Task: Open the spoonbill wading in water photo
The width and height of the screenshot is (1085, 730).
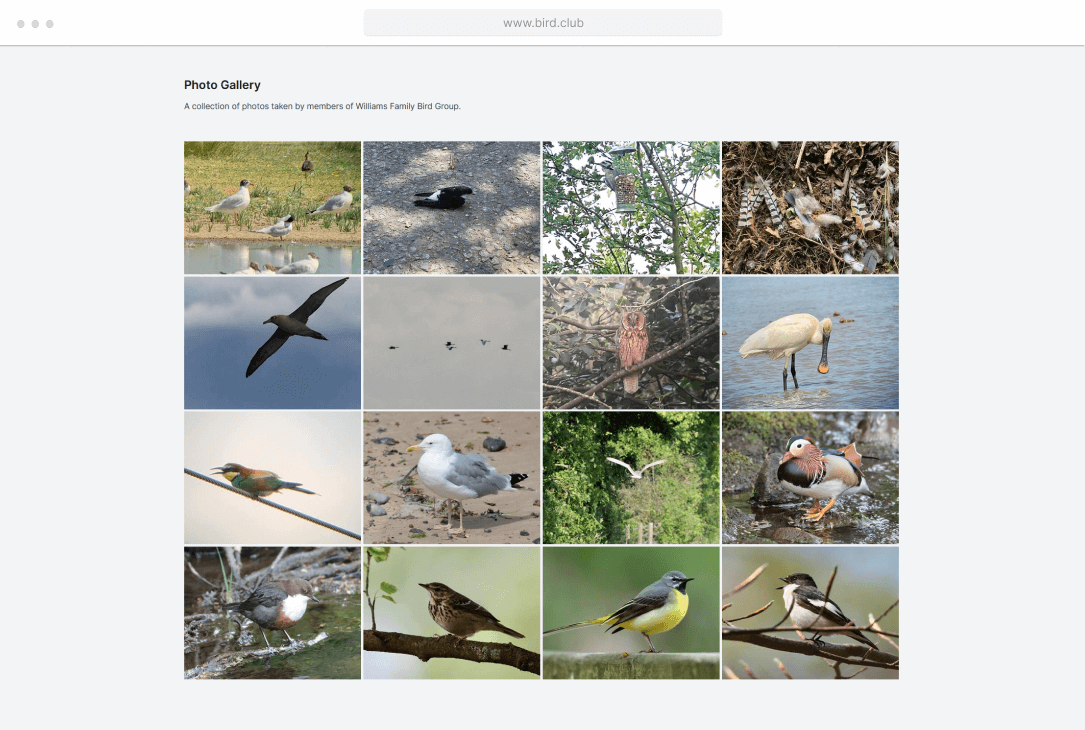Action: point(810,342)
